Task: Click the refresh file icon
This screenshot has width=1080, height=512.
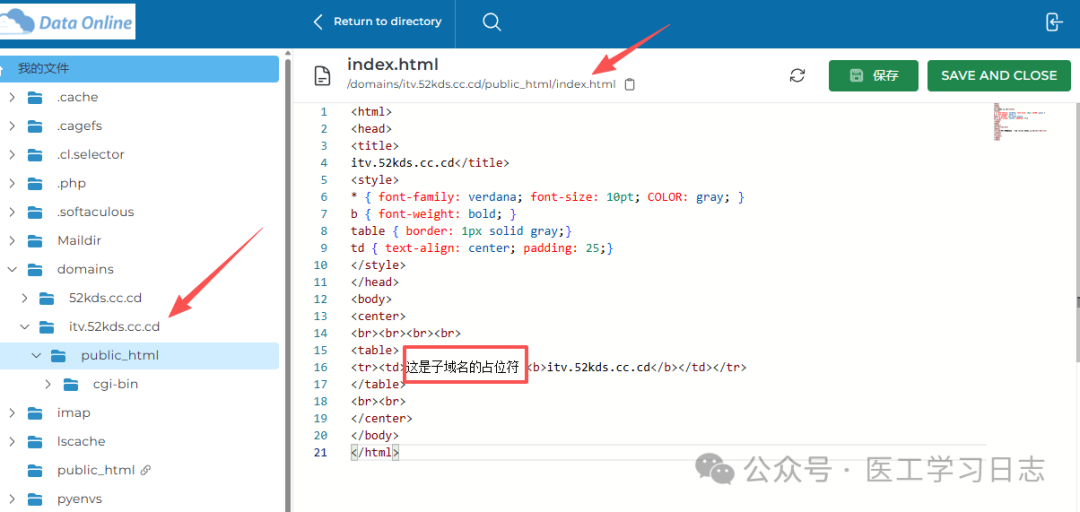Action: click(x=797, y=76)
